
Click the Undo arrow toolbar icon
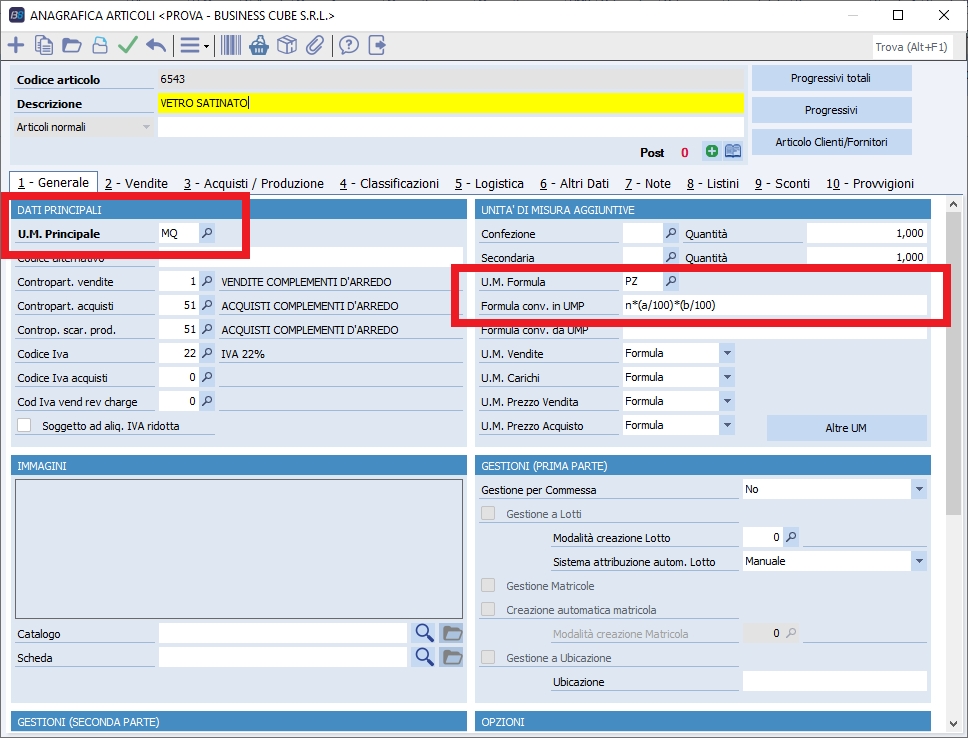tap(156, 45)
